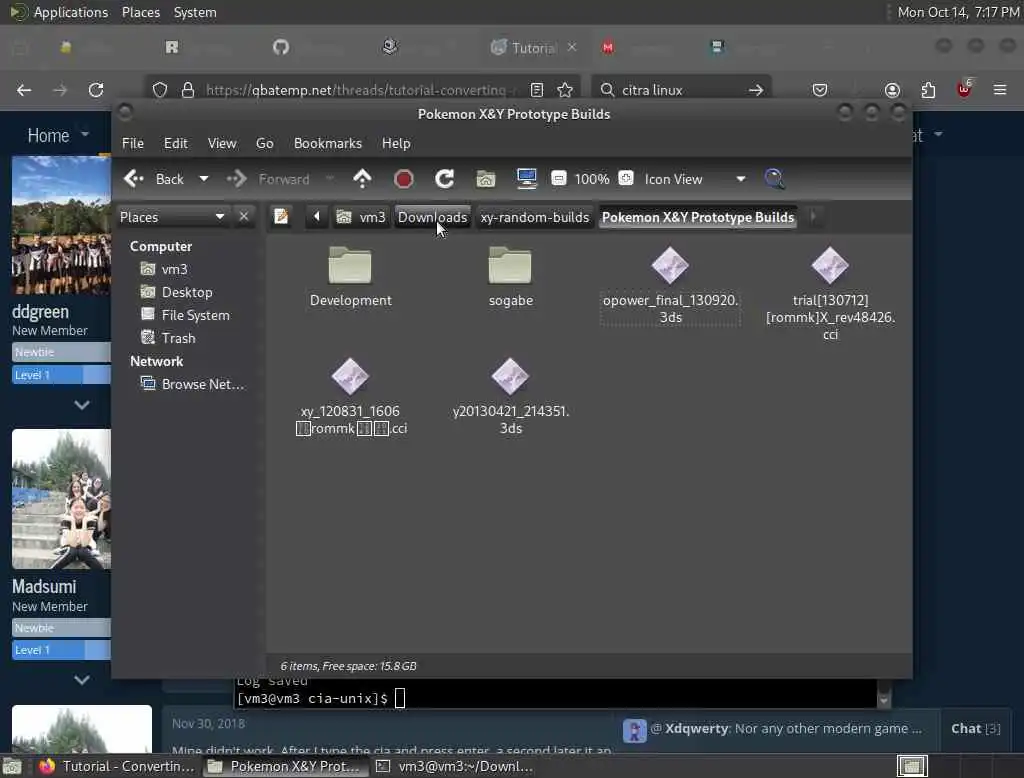Select Pokemon X&Y Prototype Builds path button
Viewport: 1024px width, 778px height.
(697, 218)
